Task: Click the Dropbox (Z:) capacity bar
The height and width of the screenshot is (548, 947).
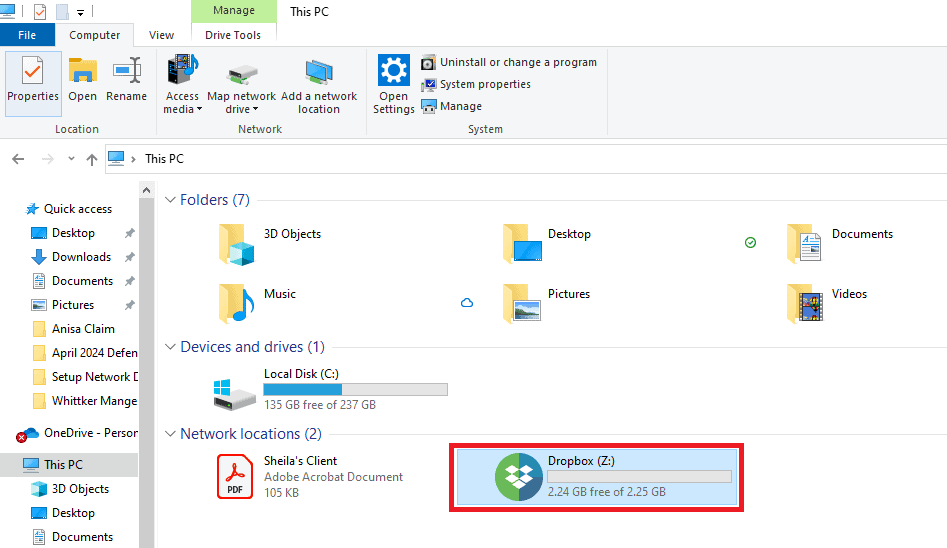Action: 640,477
